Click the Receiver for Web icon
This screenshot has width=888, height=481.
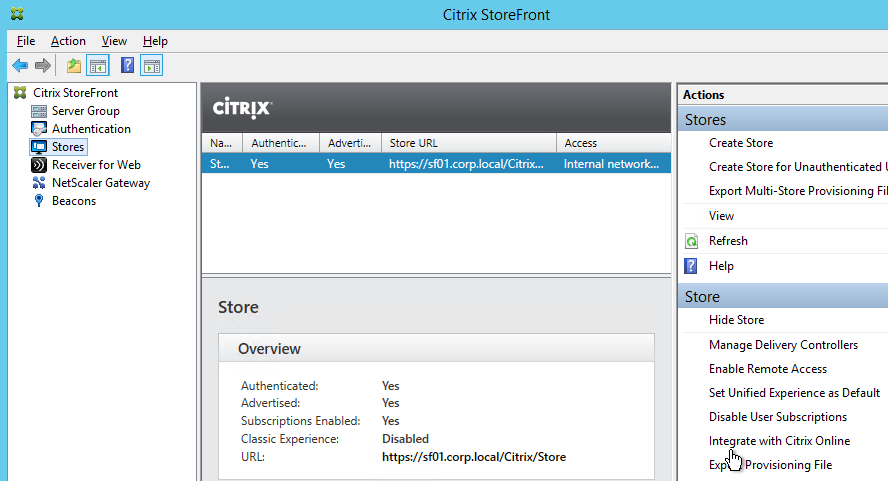click(x=39, y=165)
